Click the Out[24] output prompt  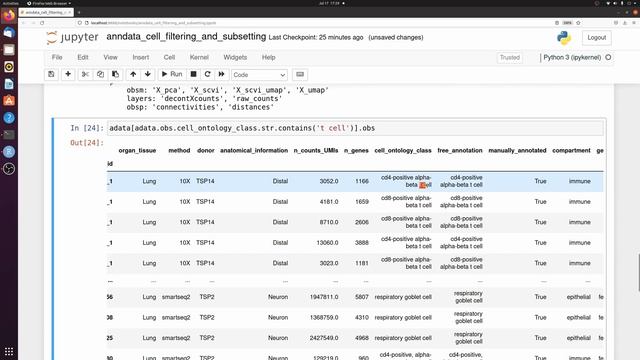tap(87, 143)
